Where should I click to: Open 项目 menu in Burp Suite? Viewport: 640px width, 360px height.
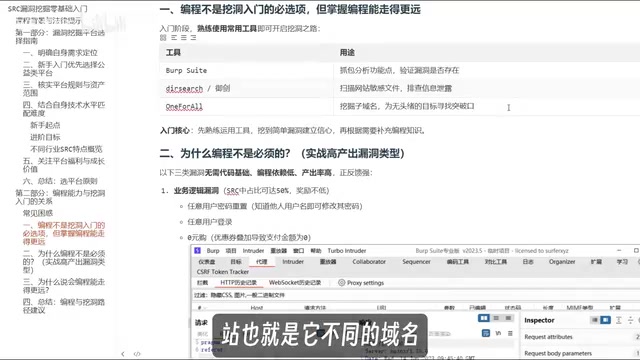[x=231, y=251]
